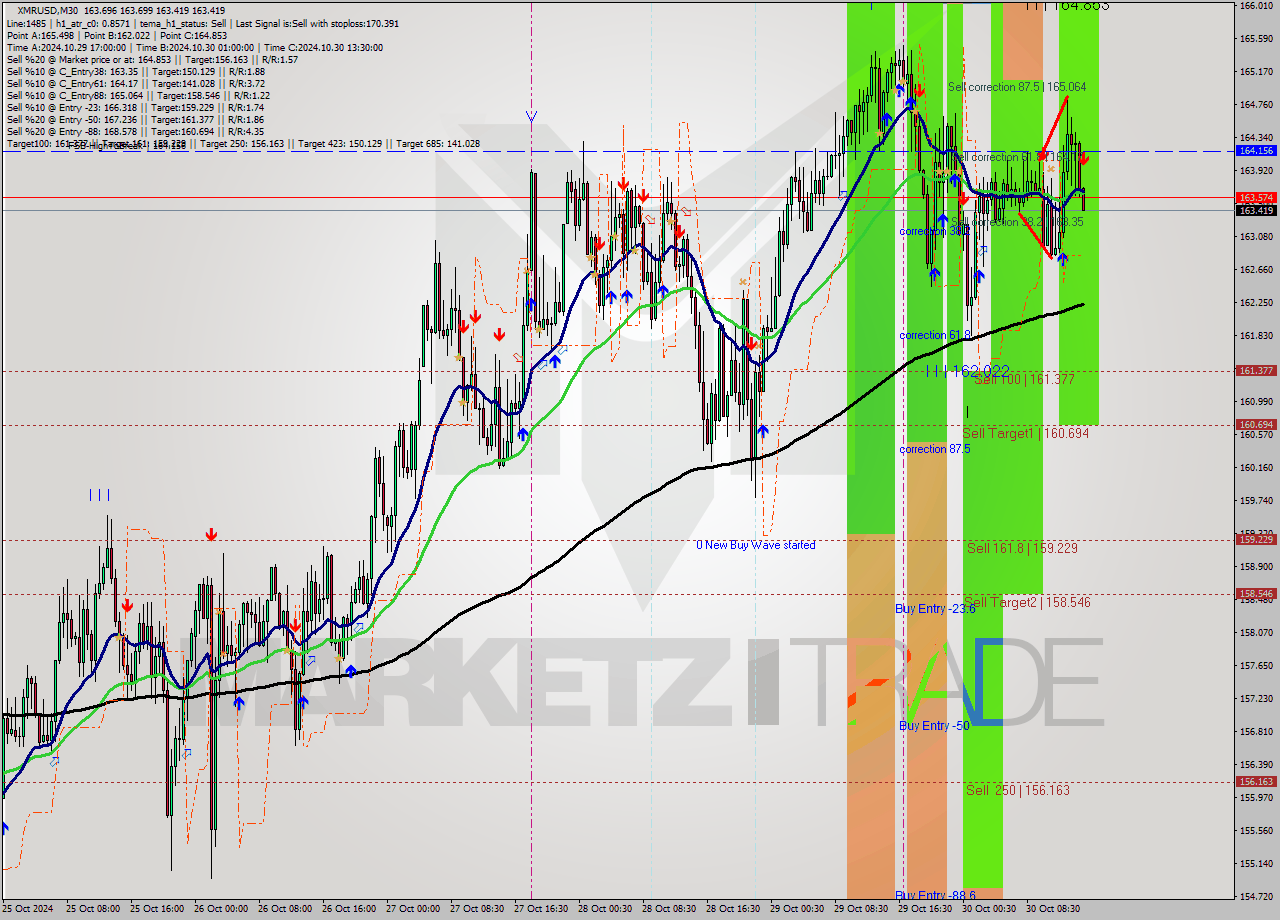
Task: Click the 165.595 axis price value
Action: 1256,39
